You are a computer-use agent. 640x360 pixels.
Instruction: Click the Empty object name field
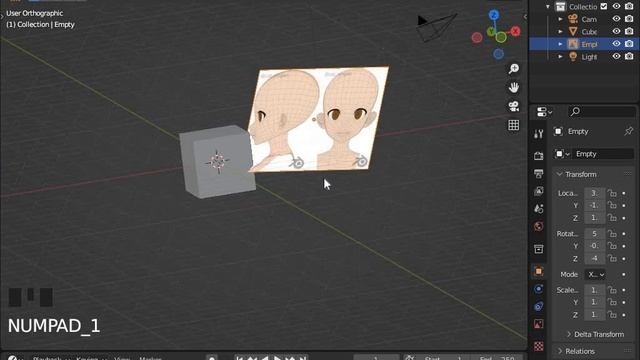[602, 154]
